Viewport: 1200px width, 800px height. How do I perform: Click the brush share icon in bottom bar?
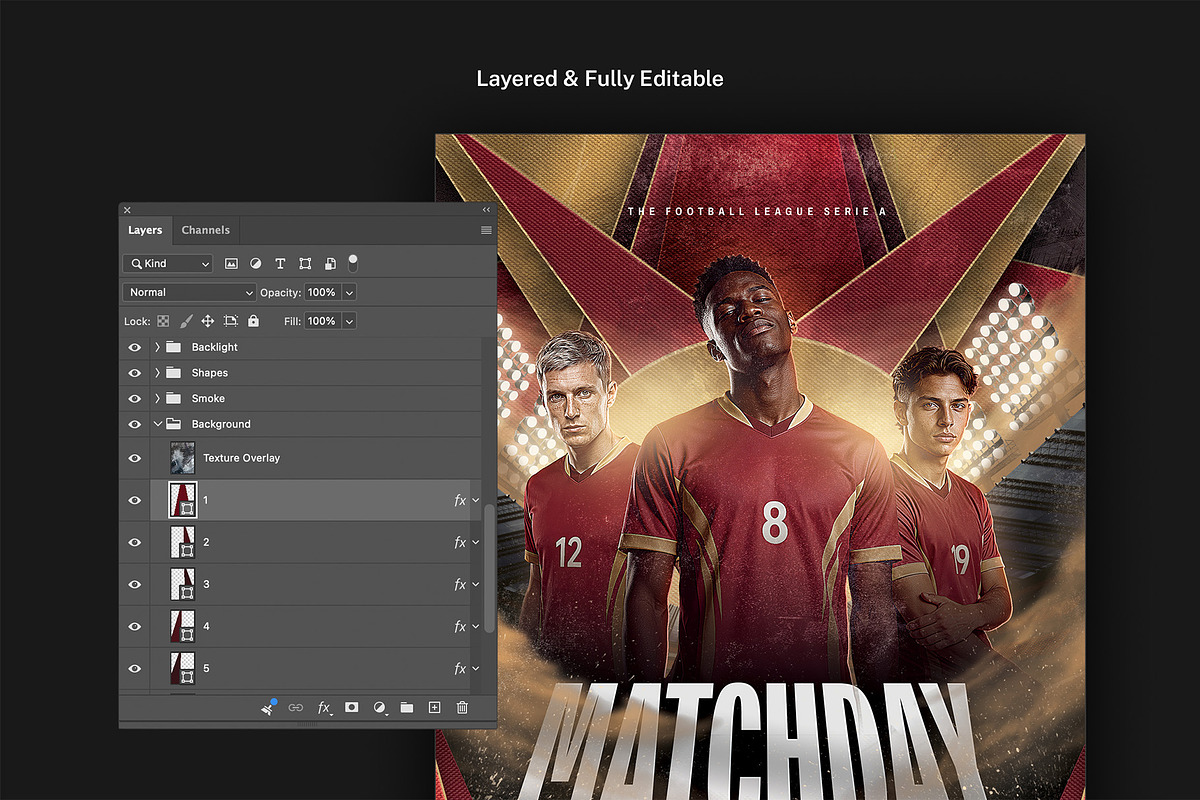click(269, 707)
